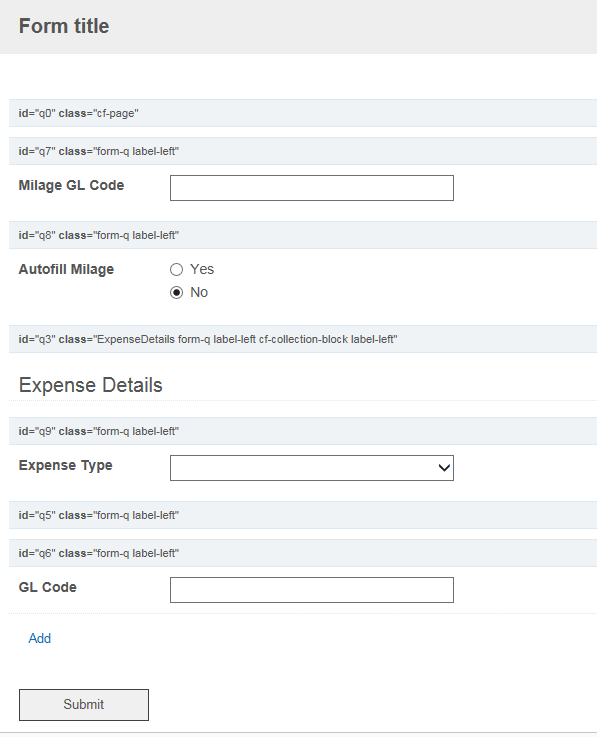This screenshot has height=737, width=597.
Task: Click the Submit button
Action: [84, 705]
